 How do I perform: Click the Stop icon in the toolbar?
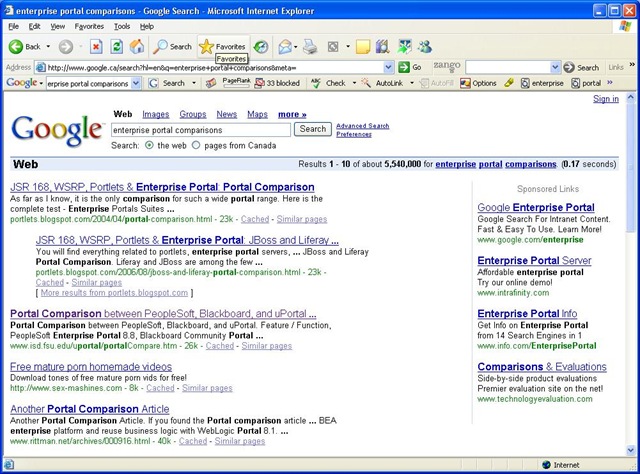[x=96, y=47]
